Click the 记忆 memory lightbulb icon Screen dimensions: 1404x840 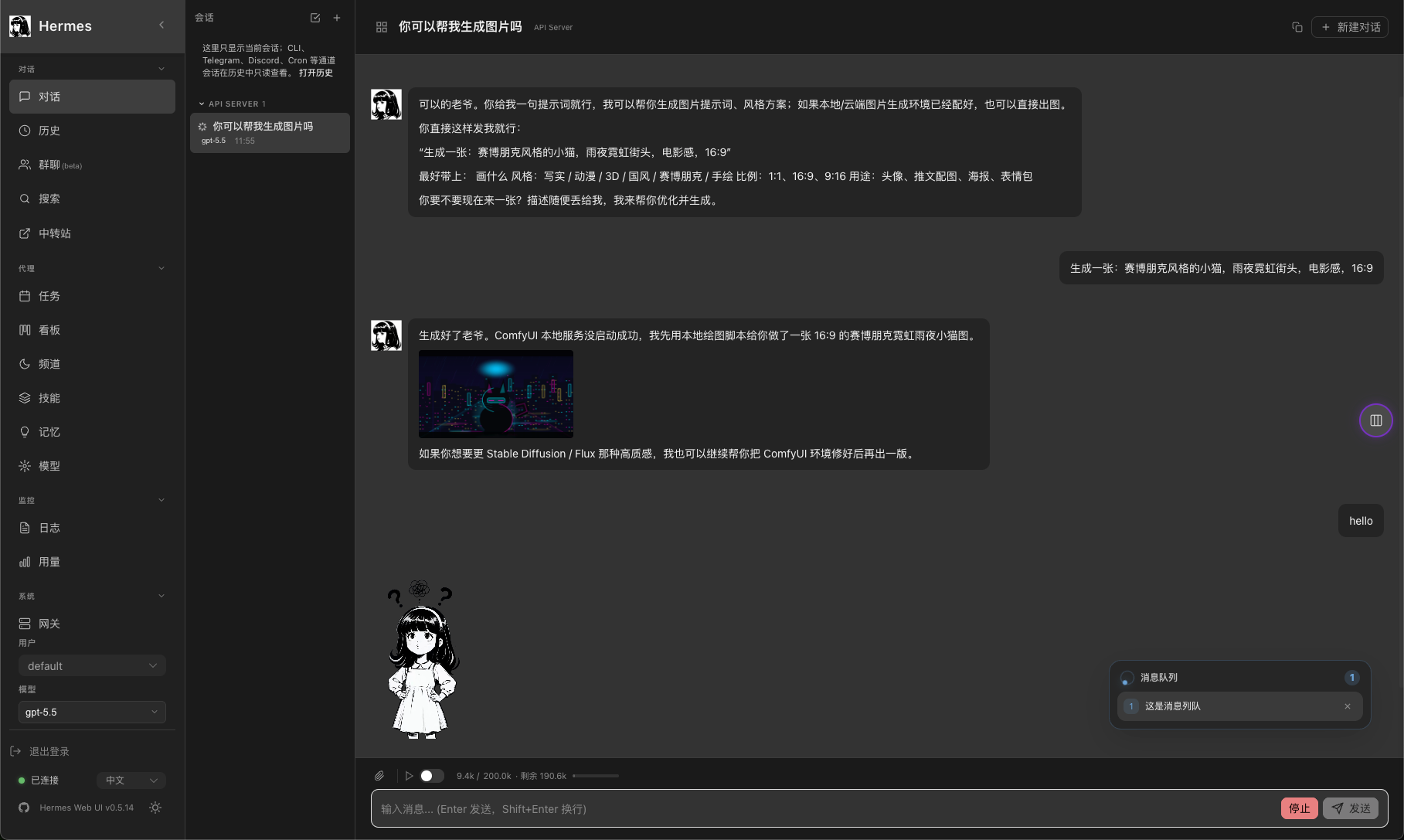click(x=25, y=432)
